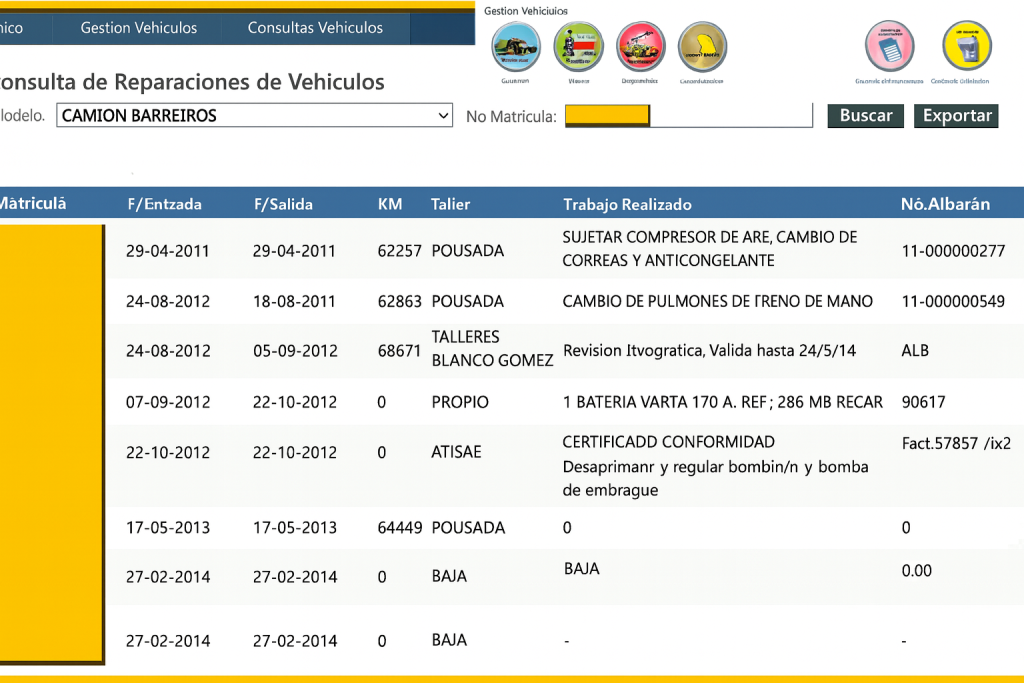Click the KM column header

click(x=390, y=204)
